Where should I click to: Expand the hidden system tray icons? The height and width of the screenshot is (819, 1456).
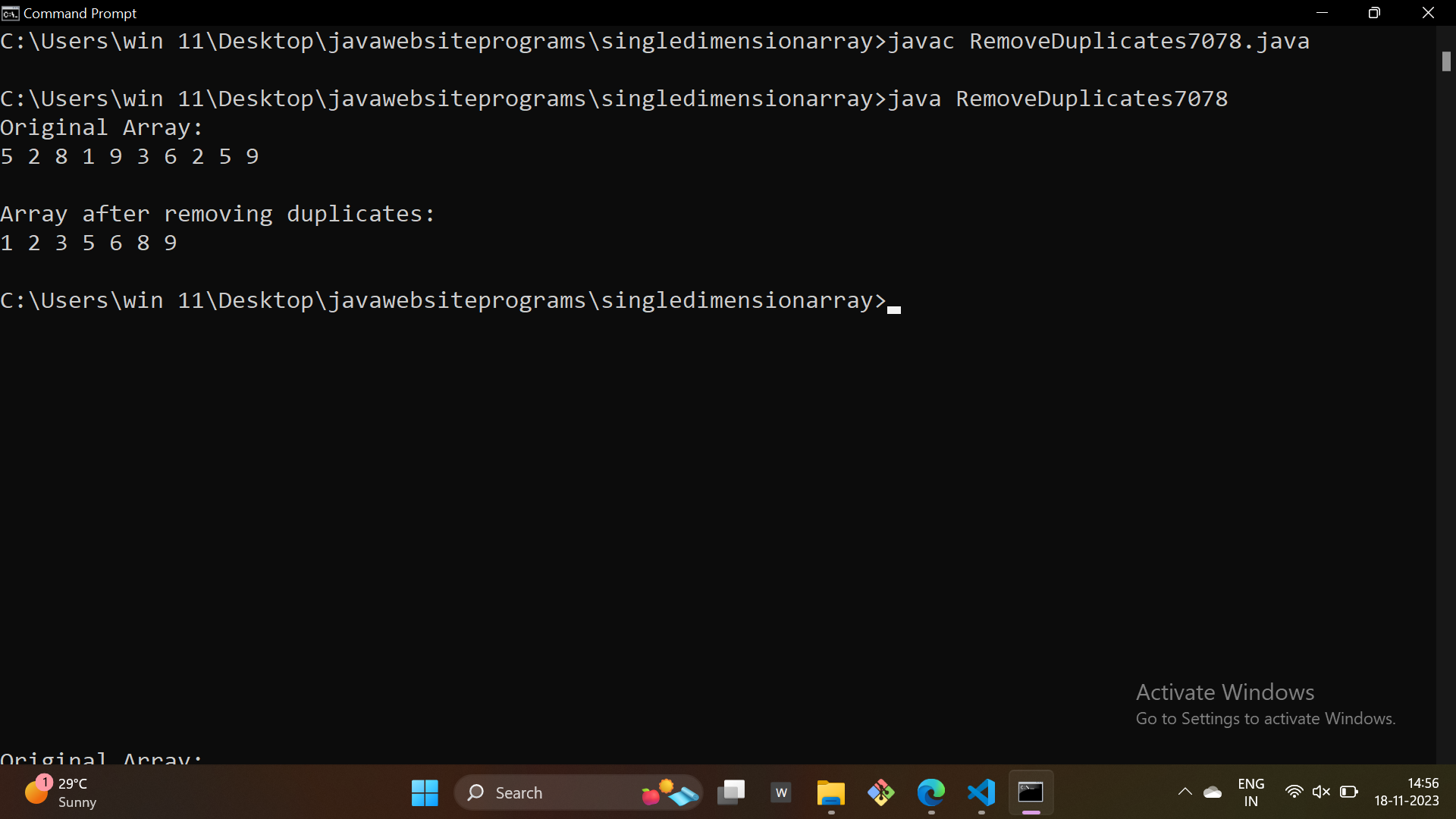click(1185, 792)
